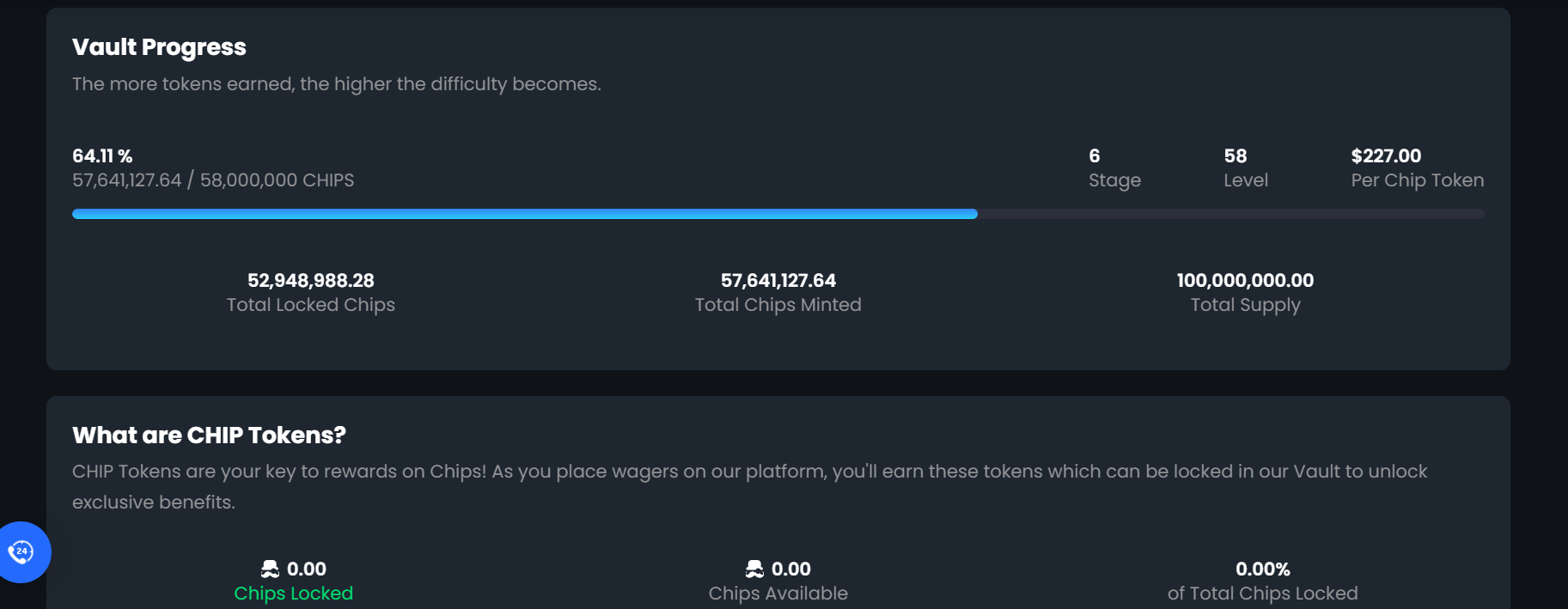Click the difficulty subtitle under Vault Progress
Image resolution: width=1568 pixels, height=609 pixels.
(x=336, y=84)
